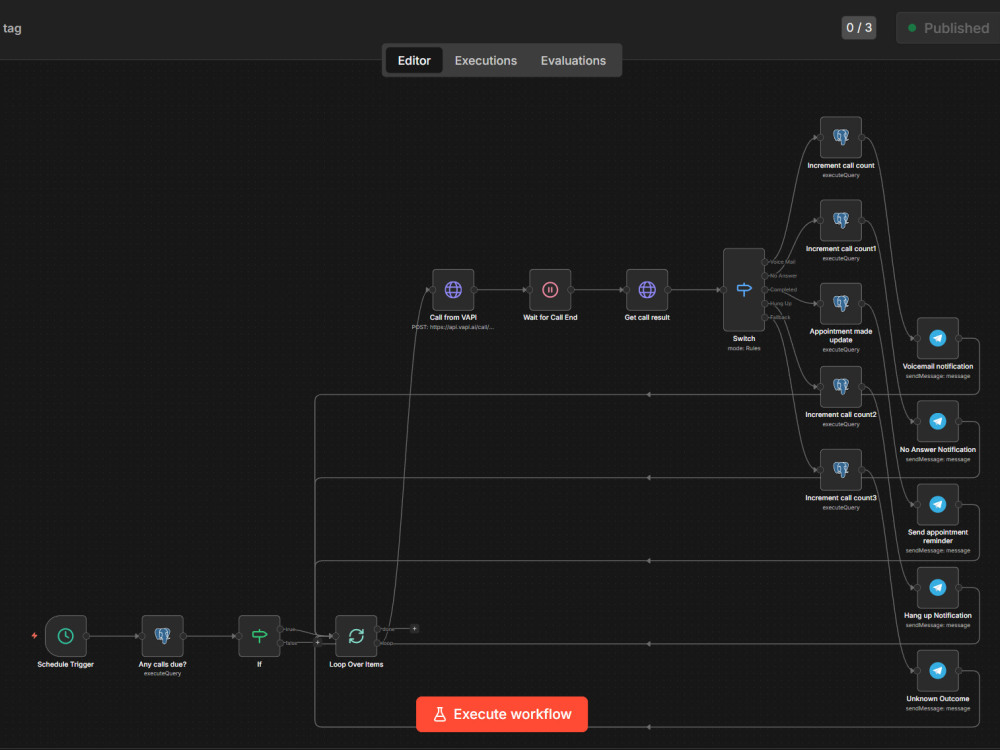This screenshot has height=750, width=1000.
Task: Click the Execute workflow button
Action: tap(502, 714)
